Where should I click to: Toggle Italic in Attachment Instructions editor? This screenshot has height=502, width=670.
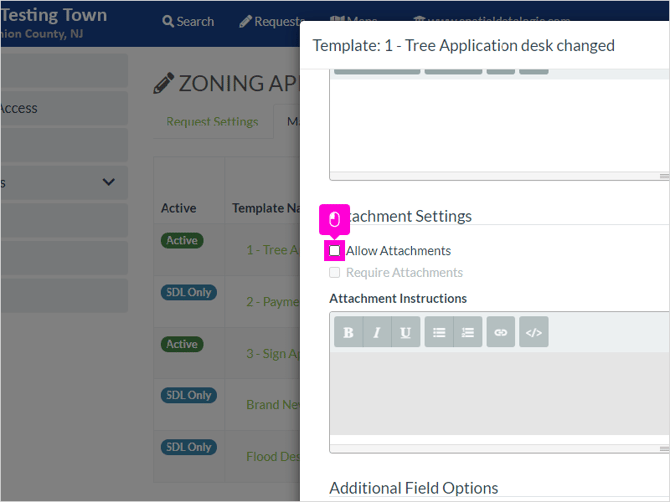pyautogui.click(x=377, y=332)
